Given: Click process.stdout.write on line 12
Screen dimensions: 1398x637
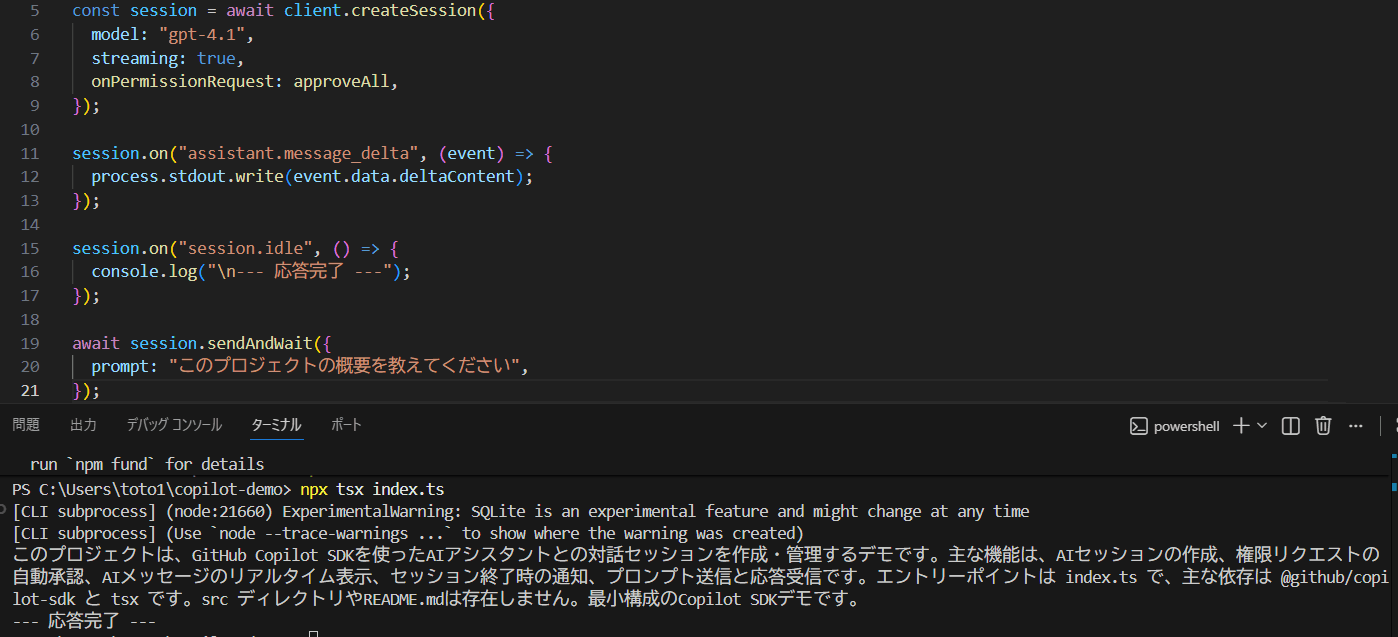Looking at the screenshot, I should click(188, 177).
